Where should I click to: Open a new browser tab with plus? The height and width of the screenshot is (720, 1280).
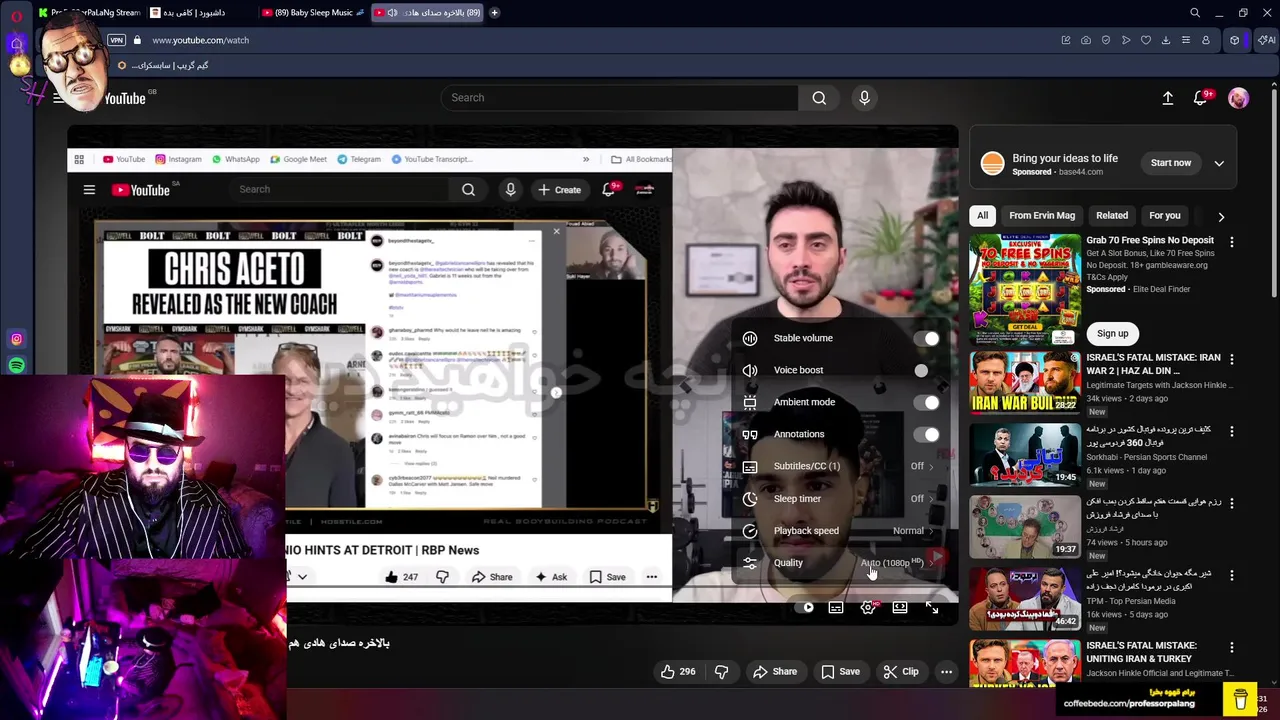click(494, 13)
